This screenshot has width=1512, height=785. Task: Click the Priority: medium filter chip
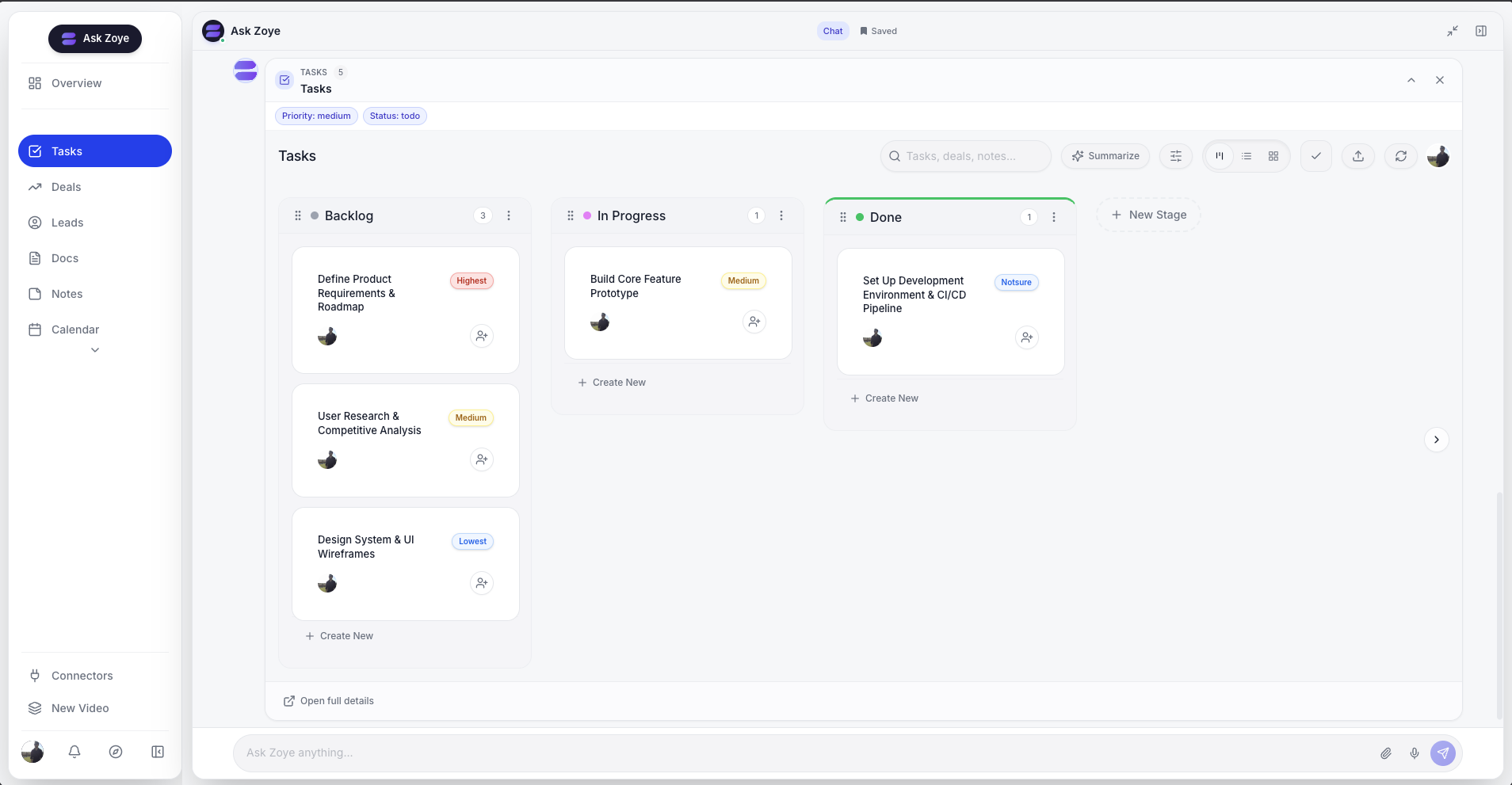tap(316, 116)
